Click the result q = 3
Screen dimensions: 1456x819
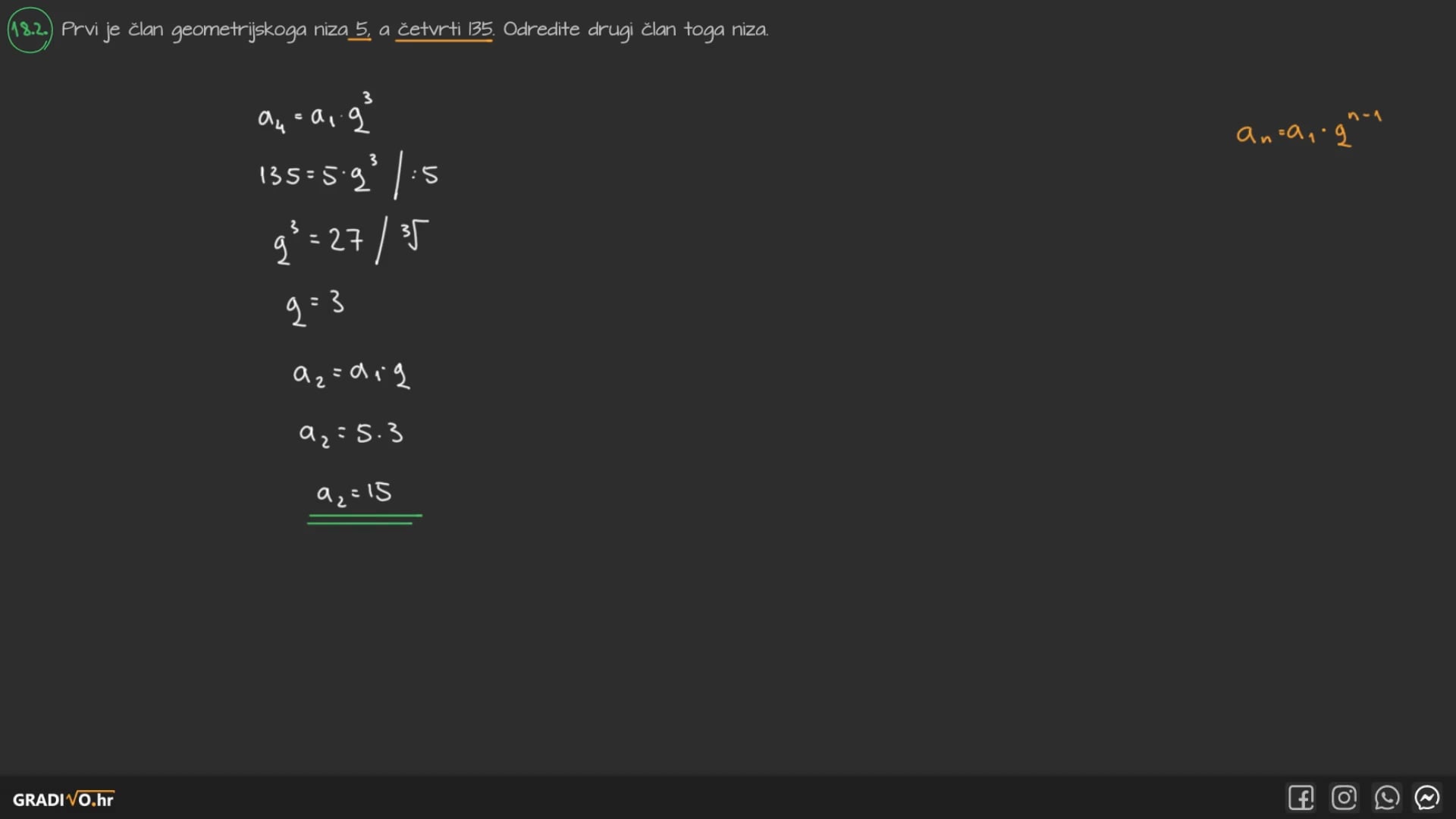[315, 306]
